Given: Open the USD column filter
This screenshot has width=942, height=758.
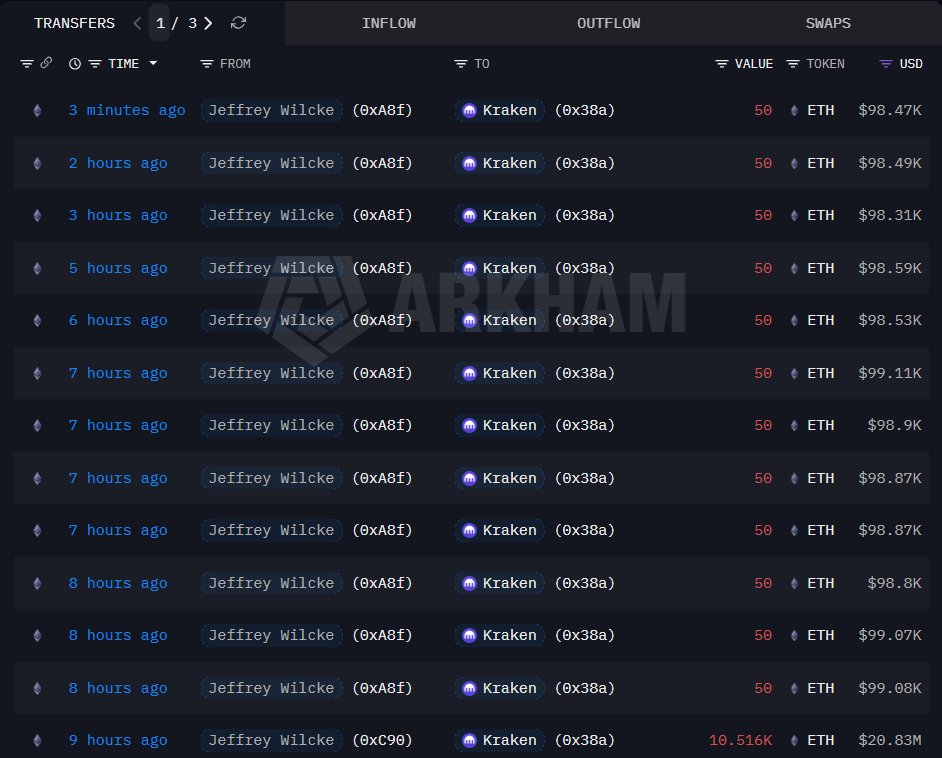Looking at the screenshot, I should (x=886, y=64).
